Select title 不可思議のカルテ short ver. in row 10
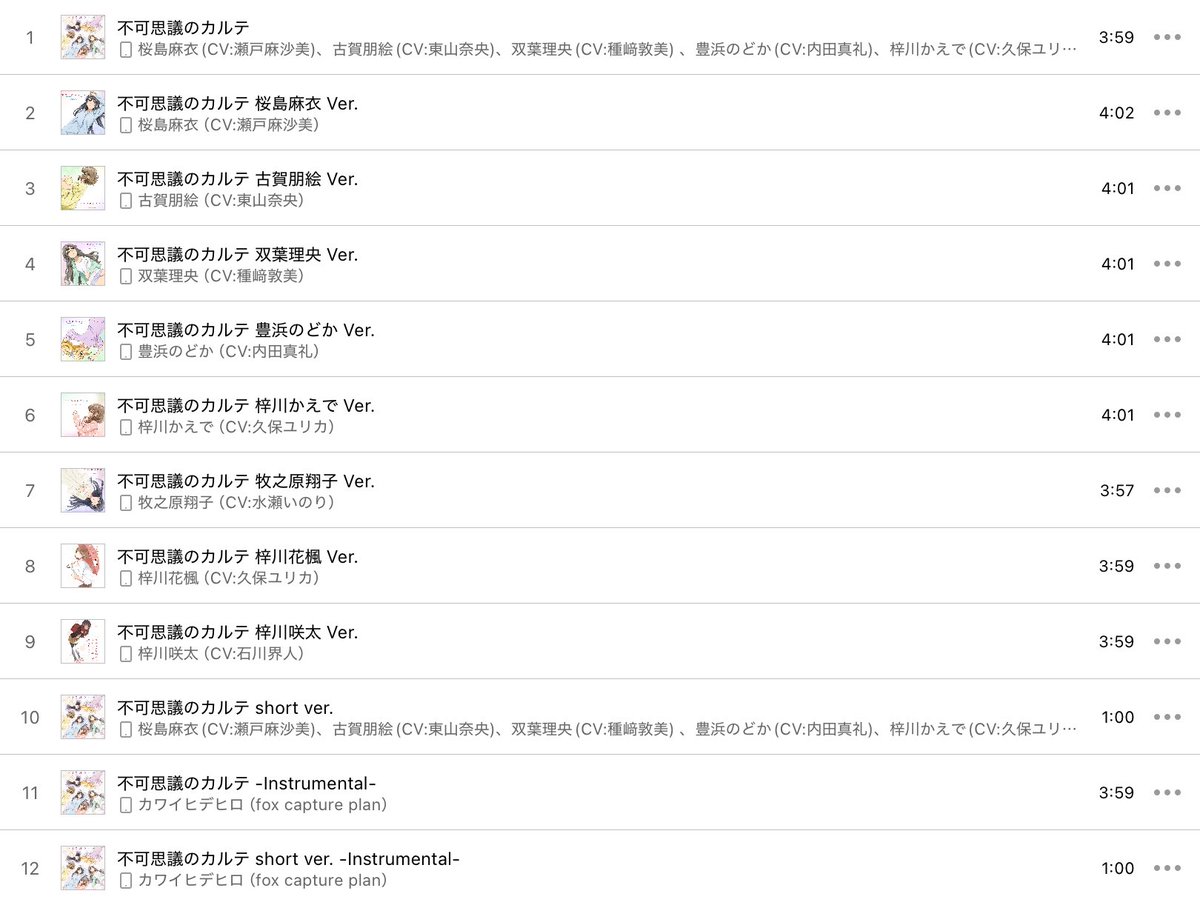Viewport: 1200px width, 905px height. click(x=225, y=707)
